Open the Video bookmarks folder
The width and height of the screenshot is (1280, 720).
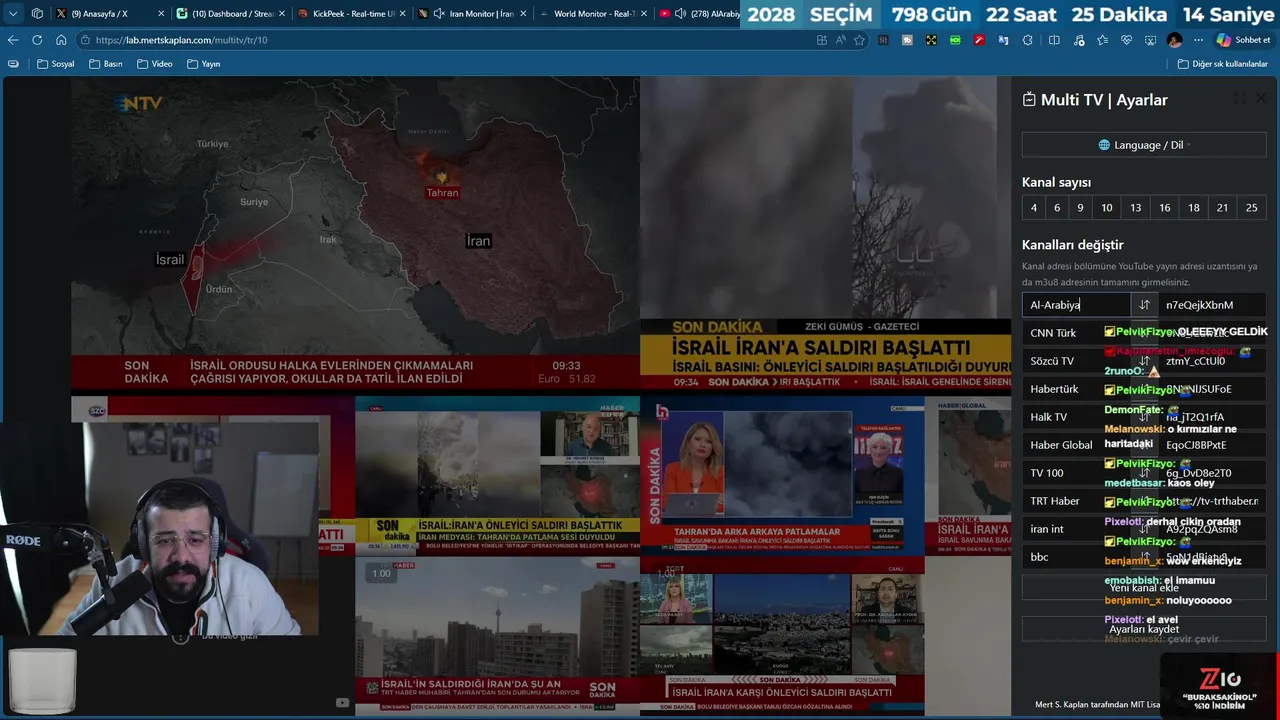(155, 64)
